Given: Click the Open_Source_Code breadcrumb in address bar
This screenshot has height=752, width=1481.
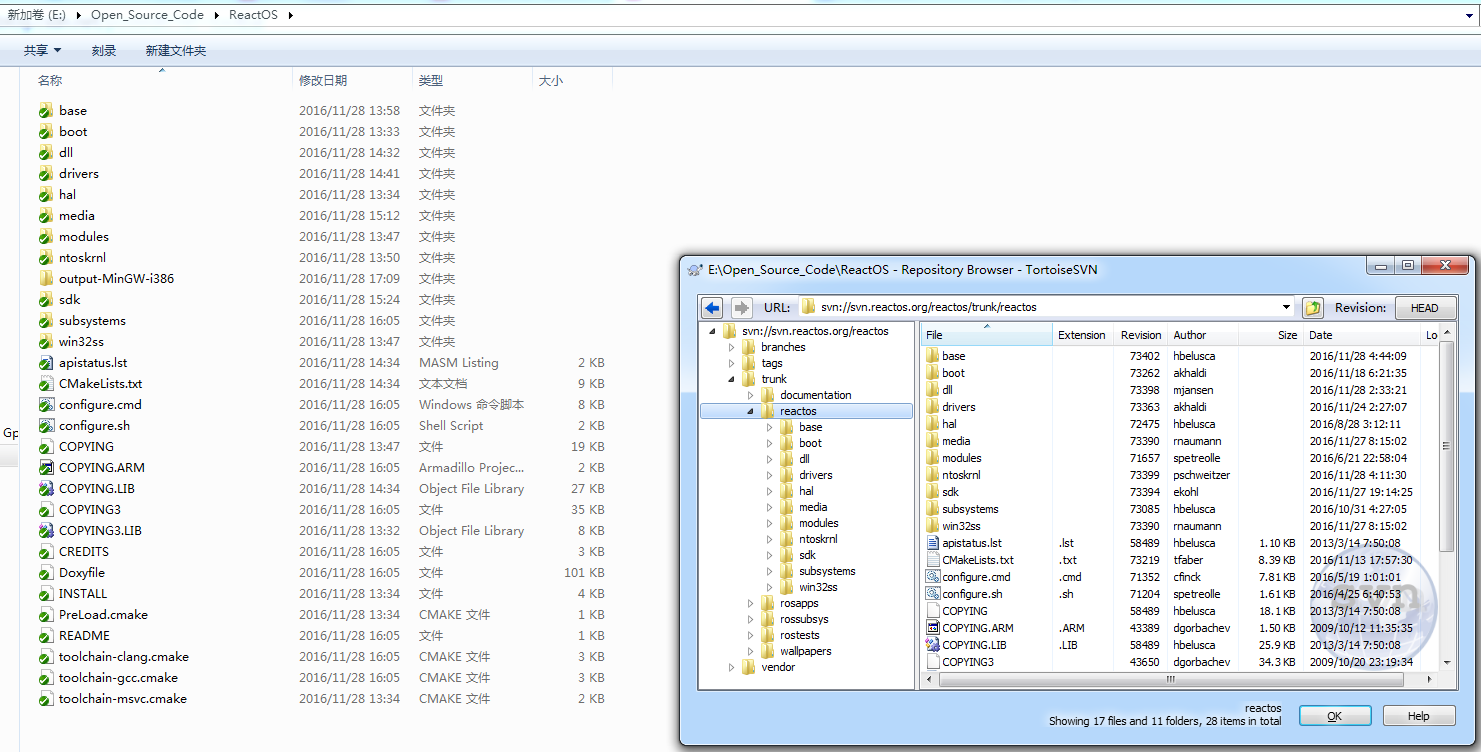Looking at the screenshot, I should tap(147, 15).
